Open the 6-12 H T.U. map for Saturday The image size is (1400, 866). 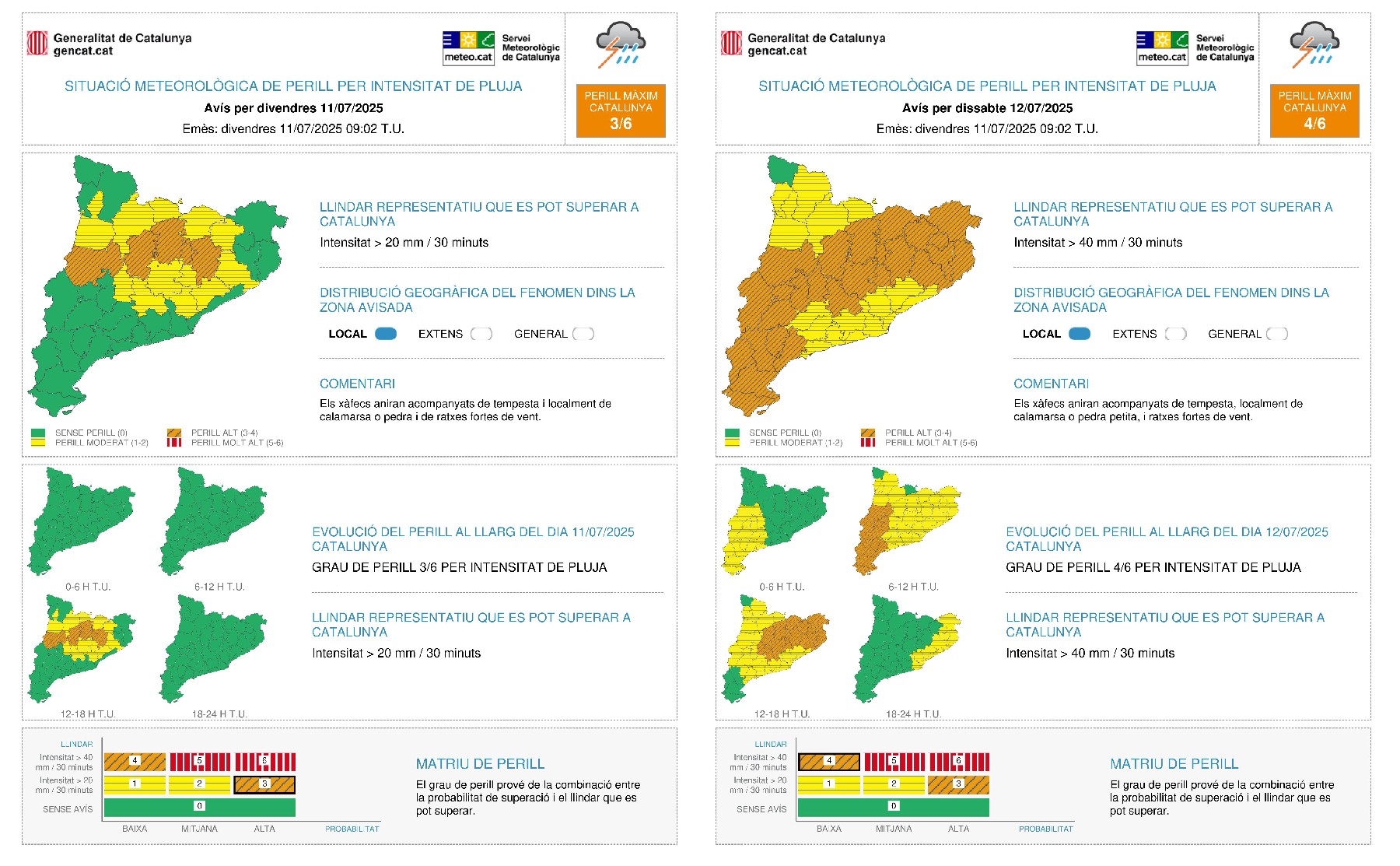coord(908,521)
